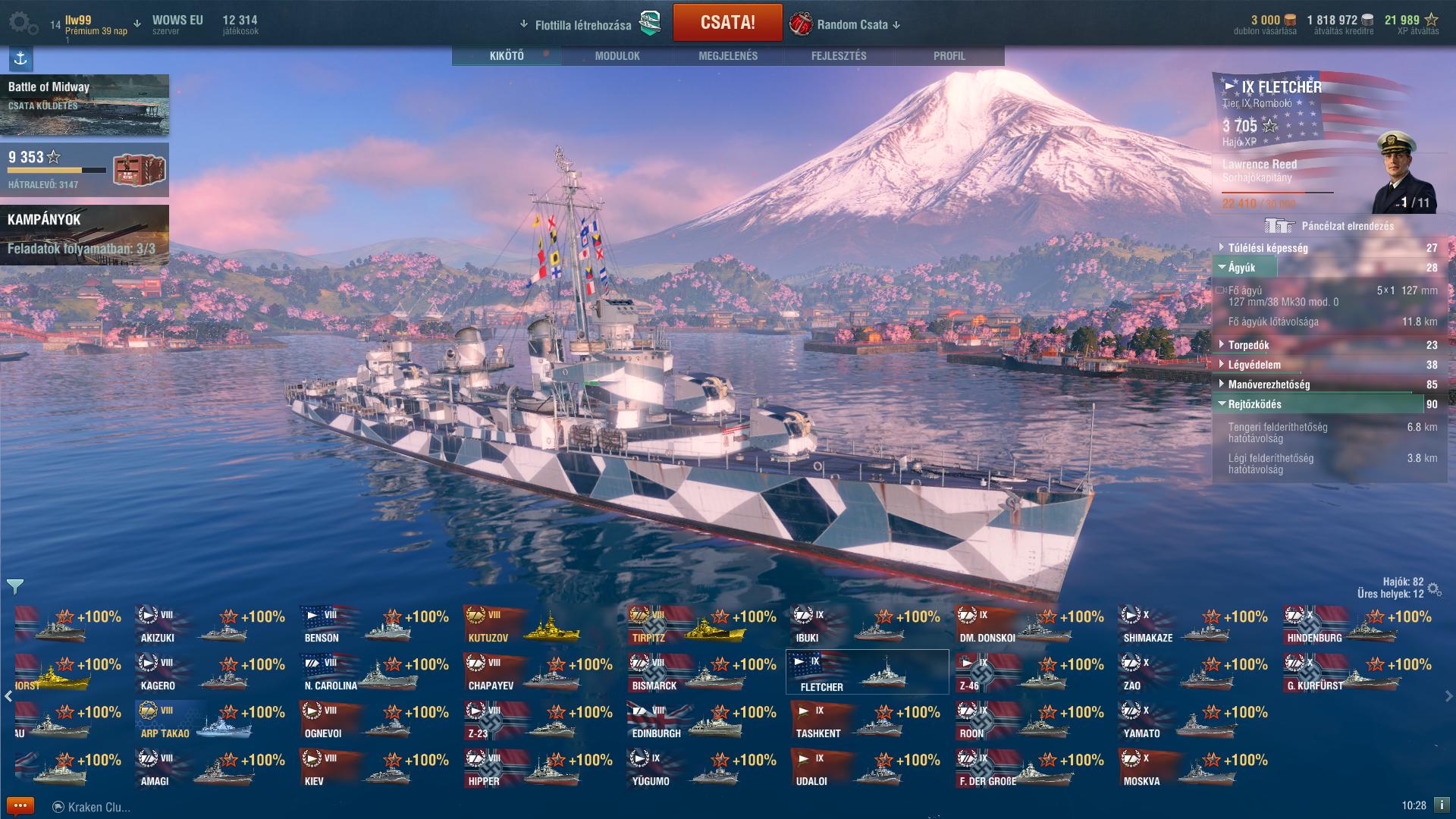This screenshot has height=819, width=1456.
Task: Toggle the Manőverezhetőség section open
Action: point(1328,384)
